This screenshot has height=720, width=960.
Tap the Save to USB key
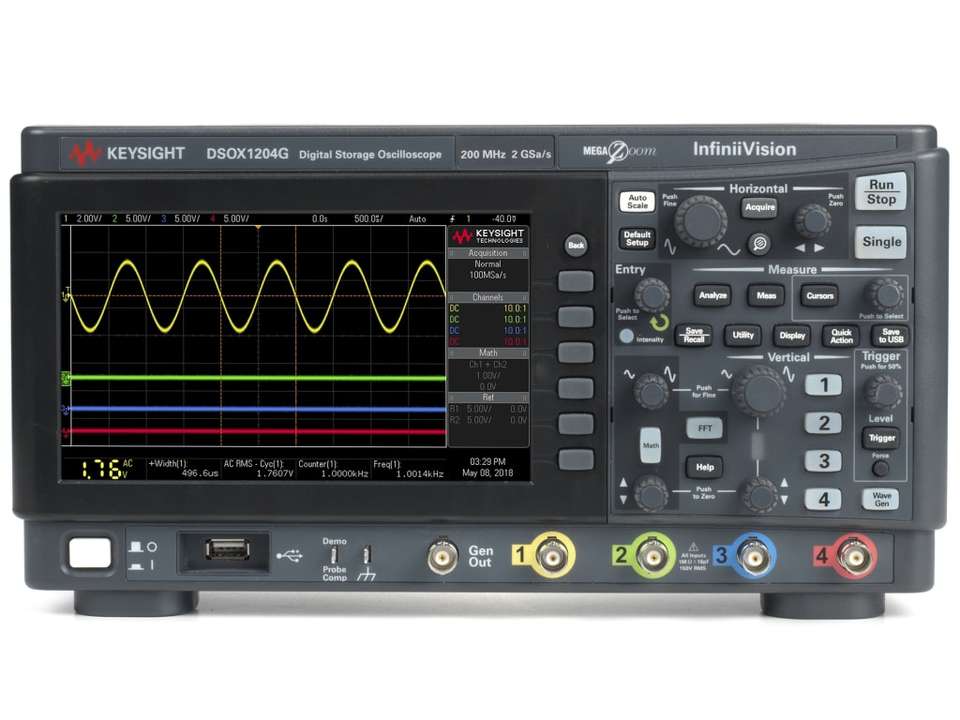click(x=891, y=336)
